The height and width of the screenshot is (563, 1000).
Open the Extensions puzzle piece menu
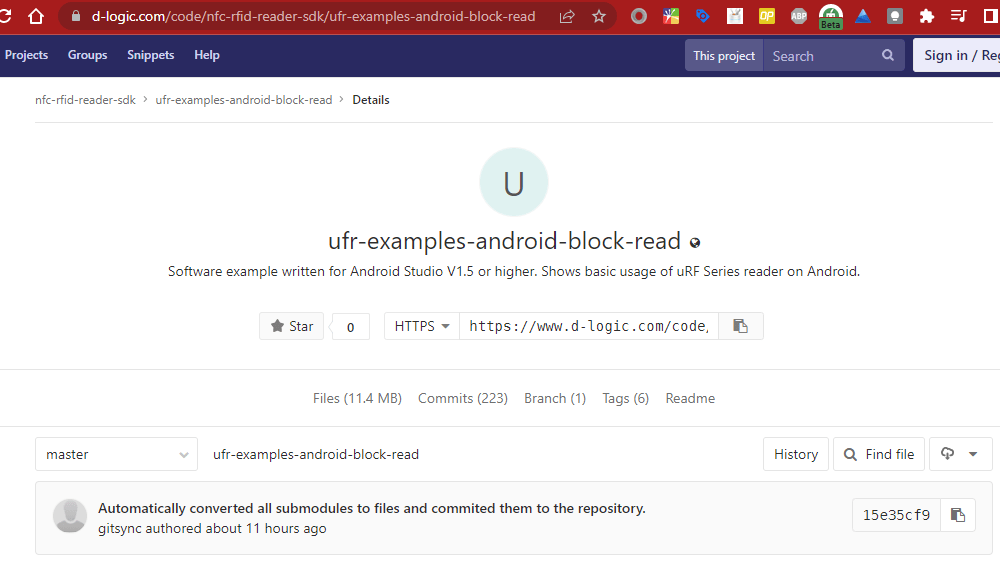click(927, 17)
